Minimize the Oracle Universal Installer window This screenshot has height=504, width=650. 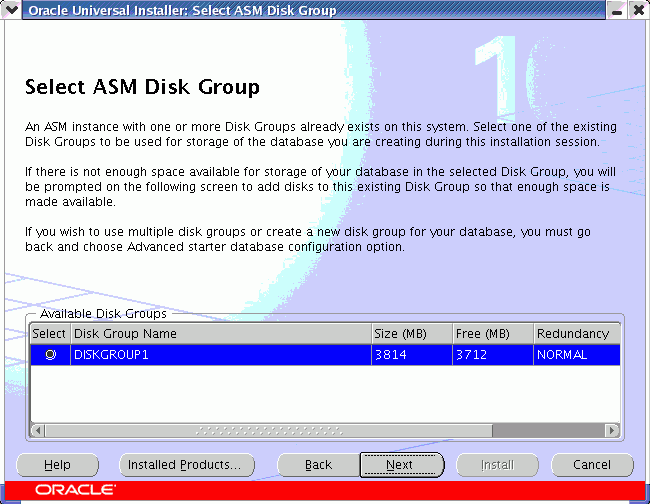pos(615,10)
